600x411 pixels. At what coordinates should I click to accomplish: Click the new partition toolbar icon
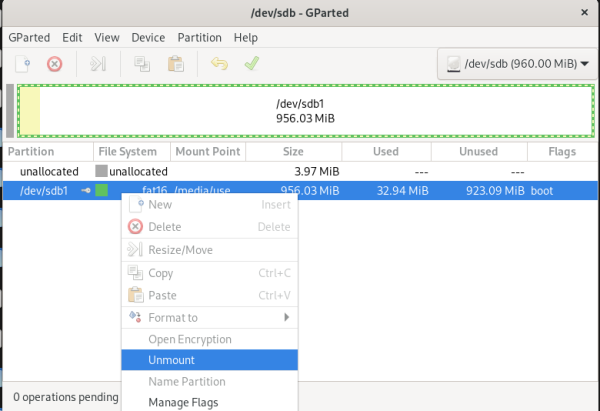coord(22,64)
